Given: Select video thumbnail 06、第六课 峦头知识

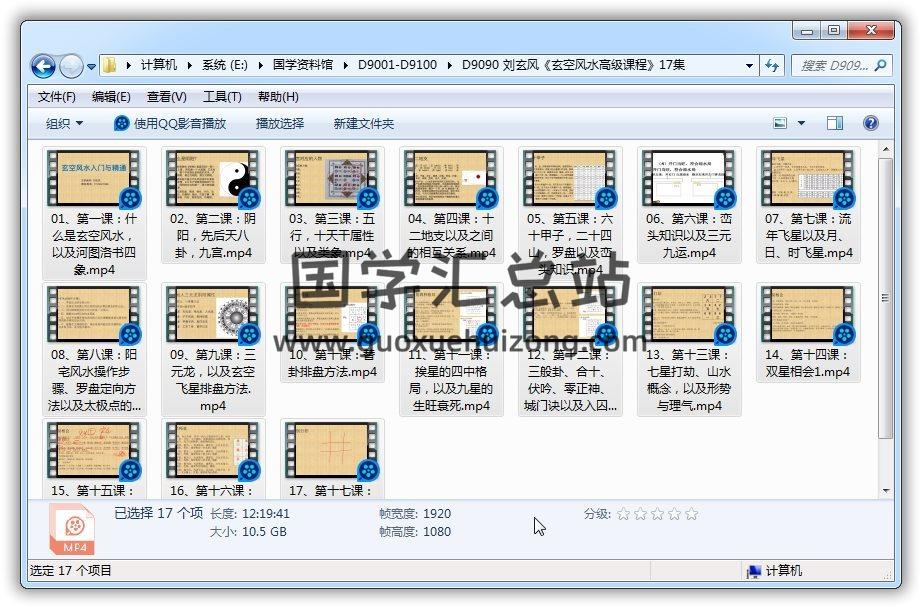Looking at the screenshot, I should point(689,178).
